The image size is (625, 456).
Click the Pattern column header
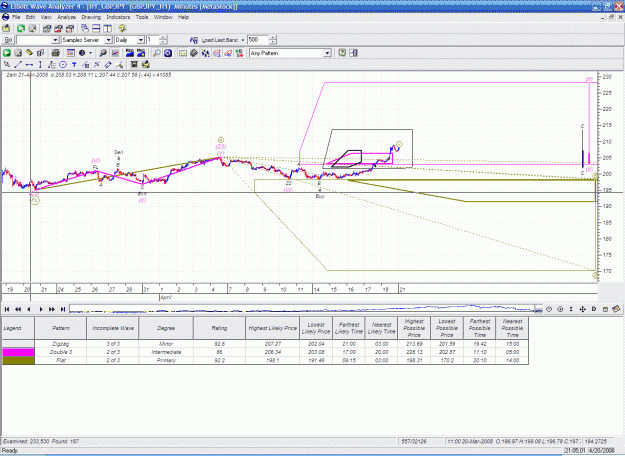(61, 328)
